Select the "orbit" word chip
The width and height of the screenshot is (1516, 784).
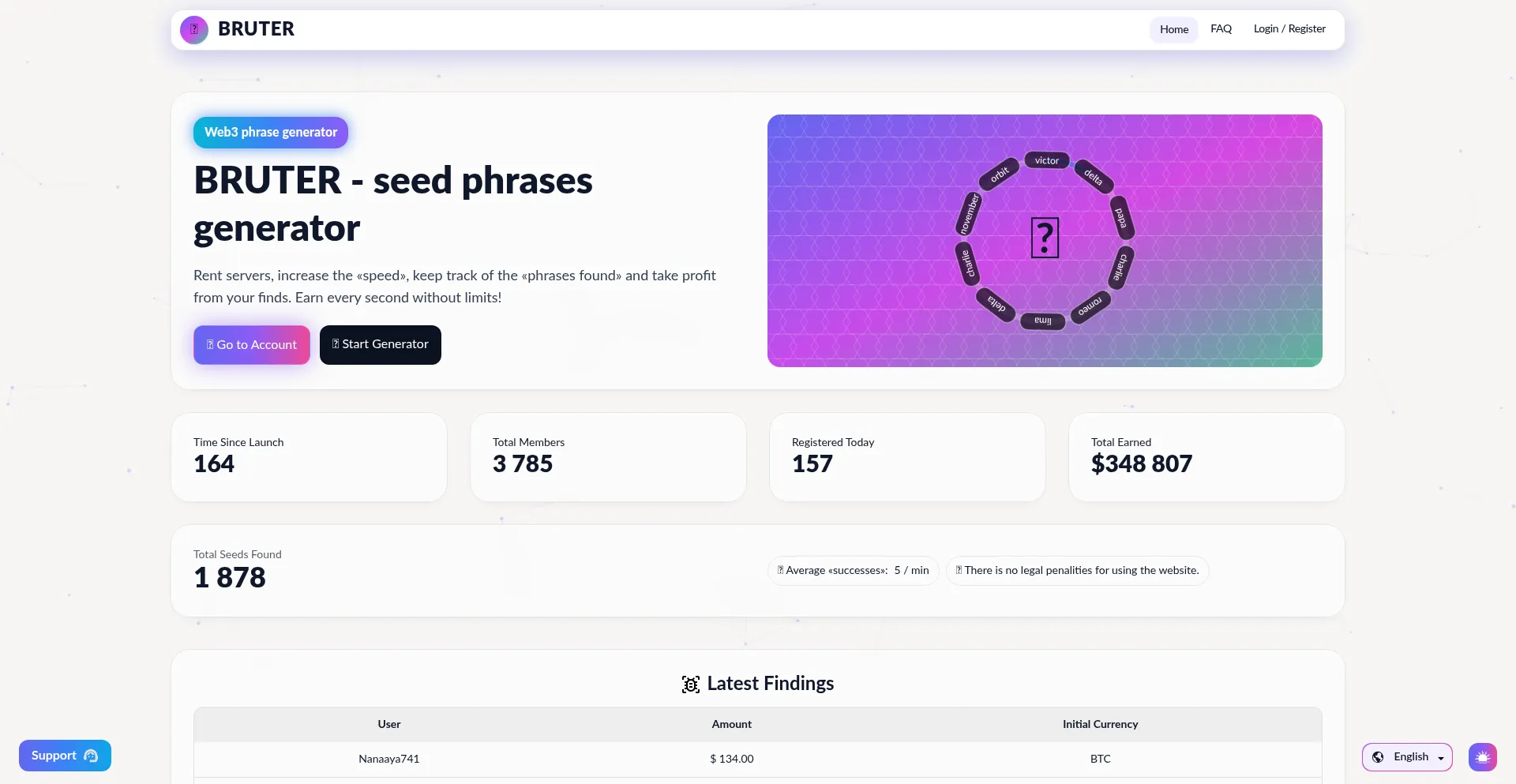coord(1000,174)
